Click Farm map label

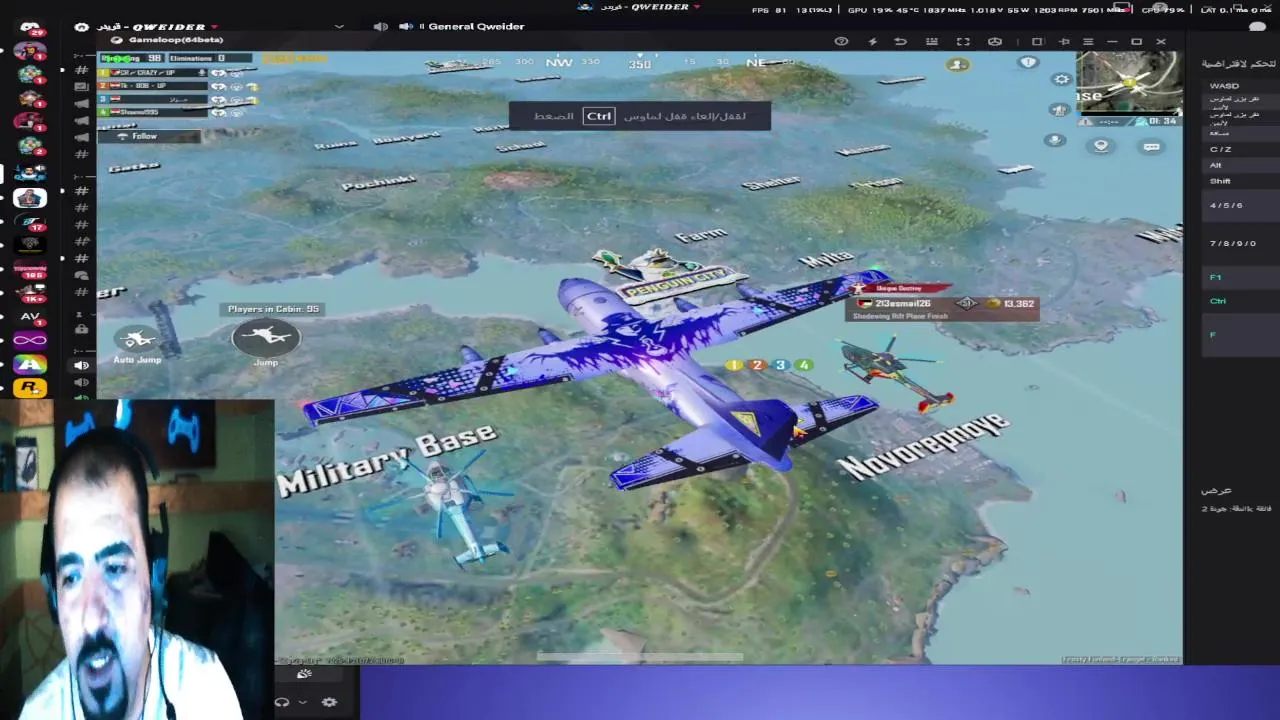click(701, 236)
